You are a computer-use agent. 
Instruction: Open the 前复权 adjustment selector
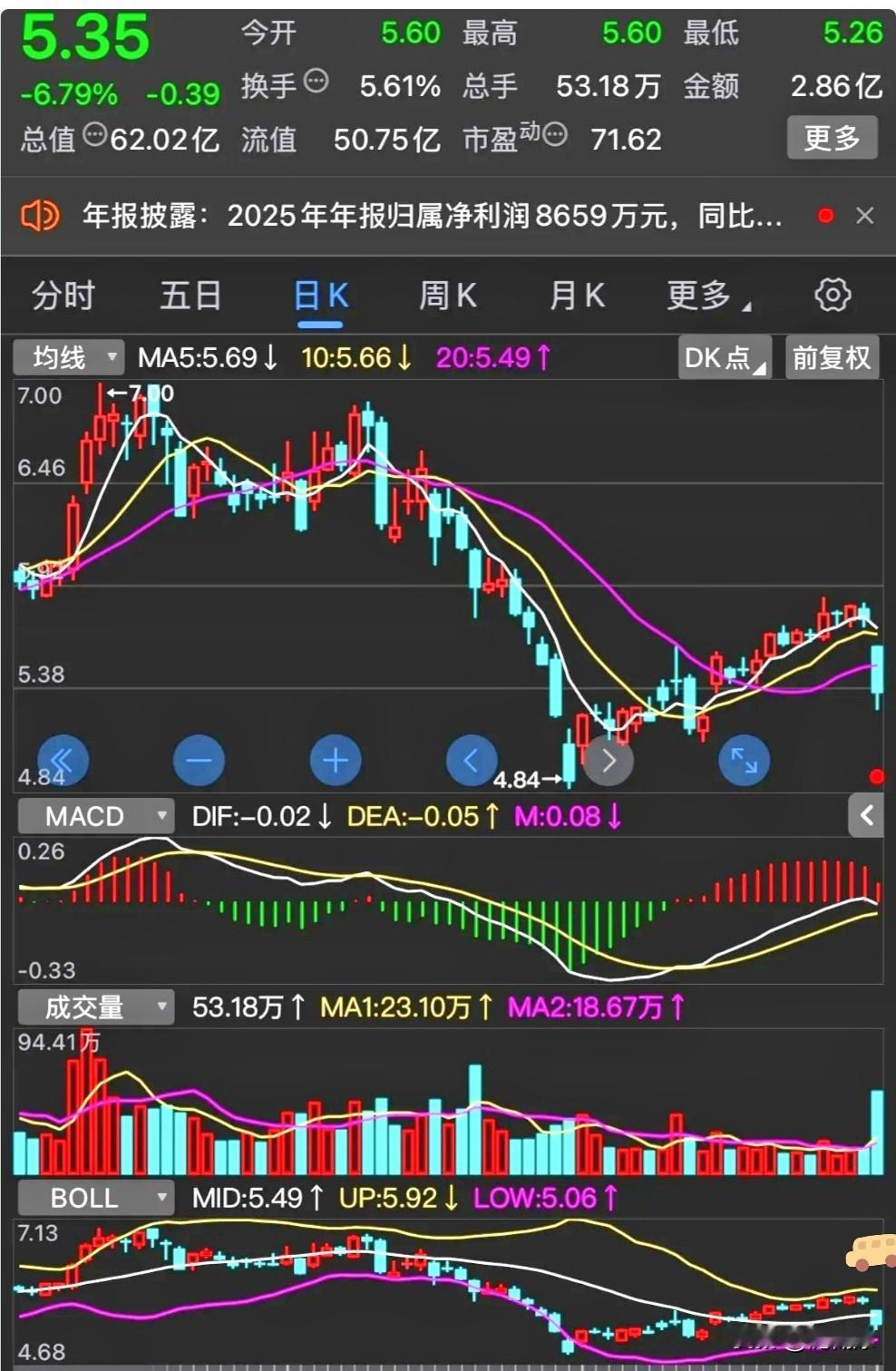832,357
